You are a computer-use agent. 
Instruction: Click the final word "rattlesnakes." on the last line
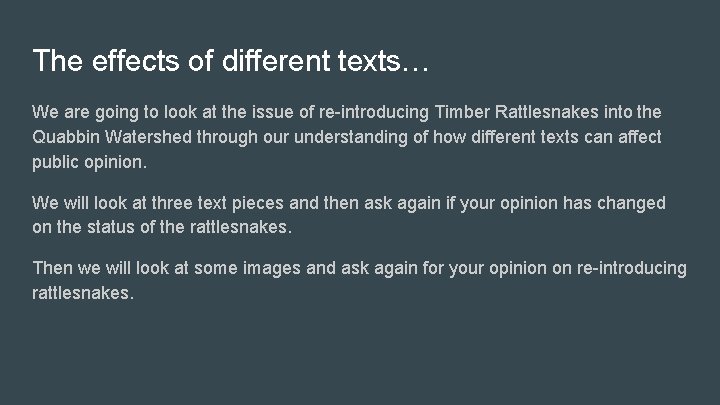(83, 293)
